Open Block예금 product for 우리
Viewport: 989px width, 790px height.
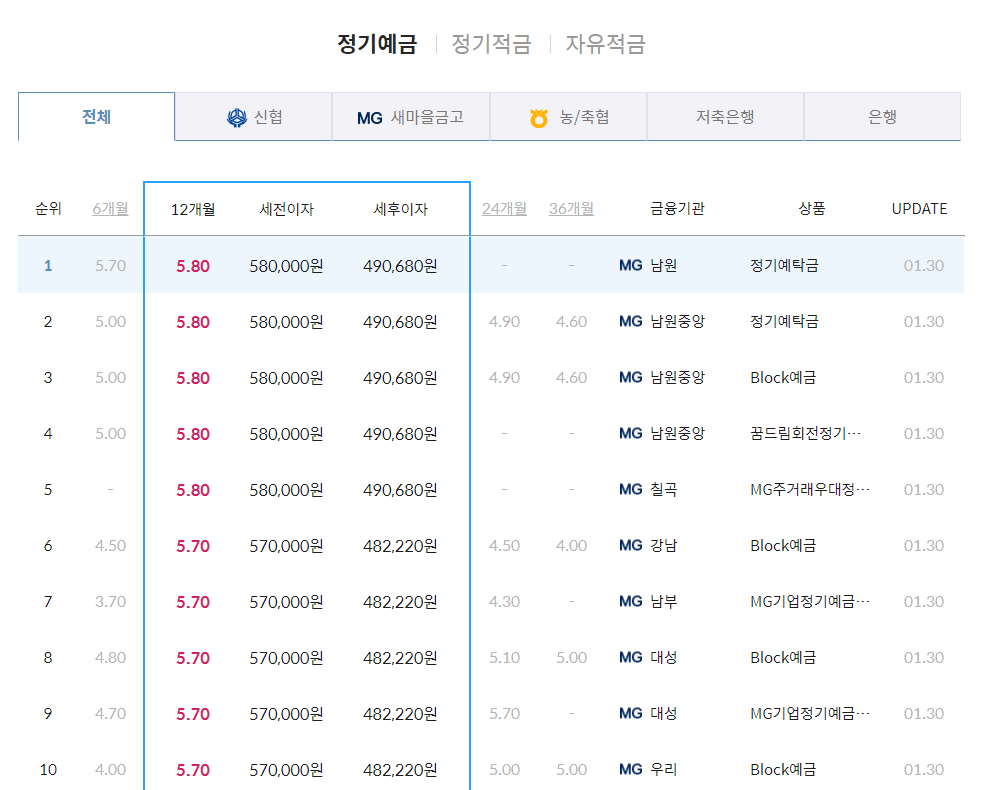pyautogui.click(x=783, y=769)
